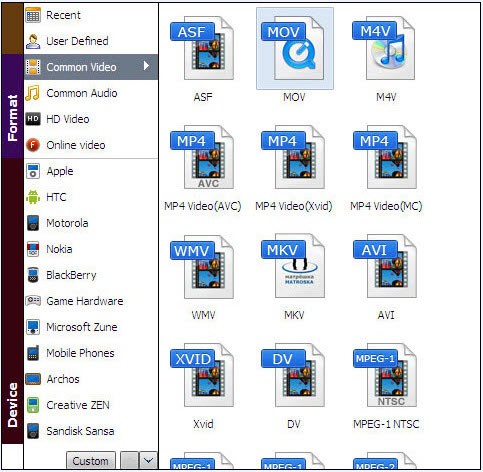The image size is (483, 472).
Task: Click the Format vertical tab
Action: pyautogui.click(x=12, y=106)
